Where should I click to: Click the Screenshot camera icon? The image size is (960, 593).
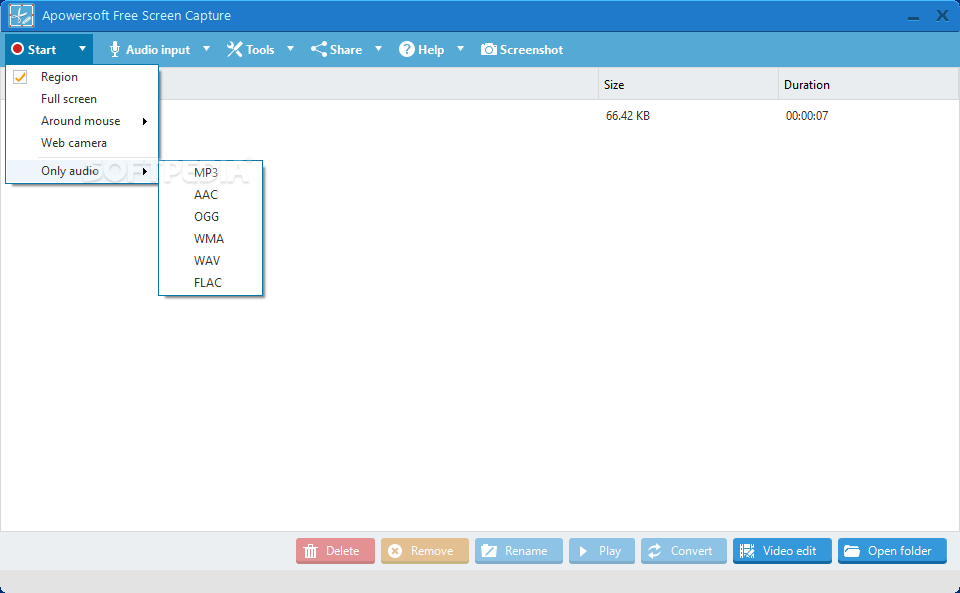[489, 50]
